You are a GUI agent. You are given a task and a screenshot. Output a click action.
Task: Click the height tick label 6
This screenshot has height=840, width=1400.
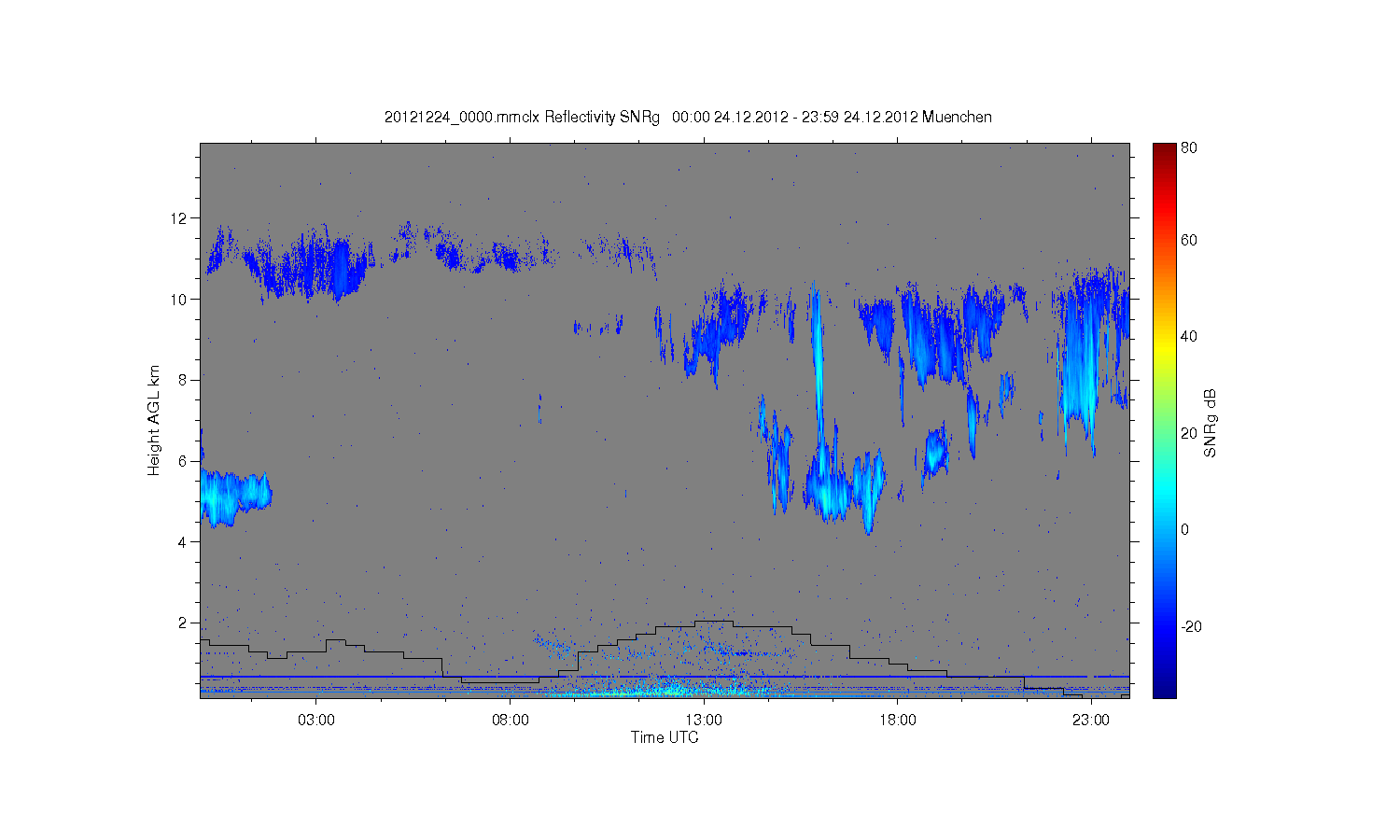coord(183,461)
